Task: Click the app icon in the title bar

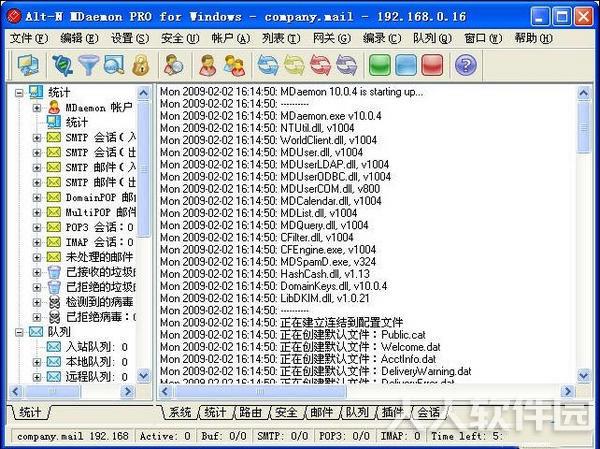Action: pos(14,16)
